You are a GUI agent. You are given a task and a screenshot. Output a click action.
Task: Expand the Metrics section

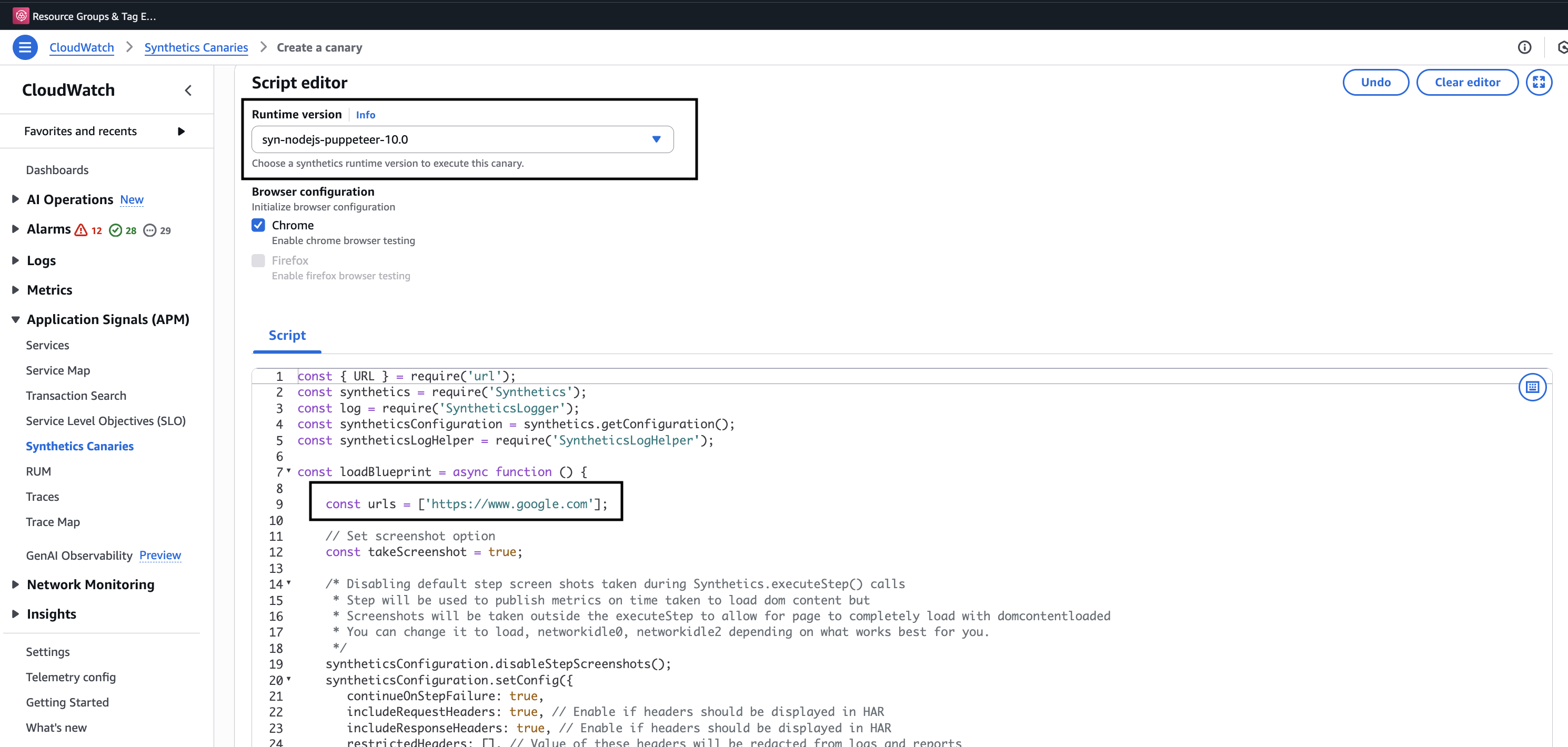(16, 290)
